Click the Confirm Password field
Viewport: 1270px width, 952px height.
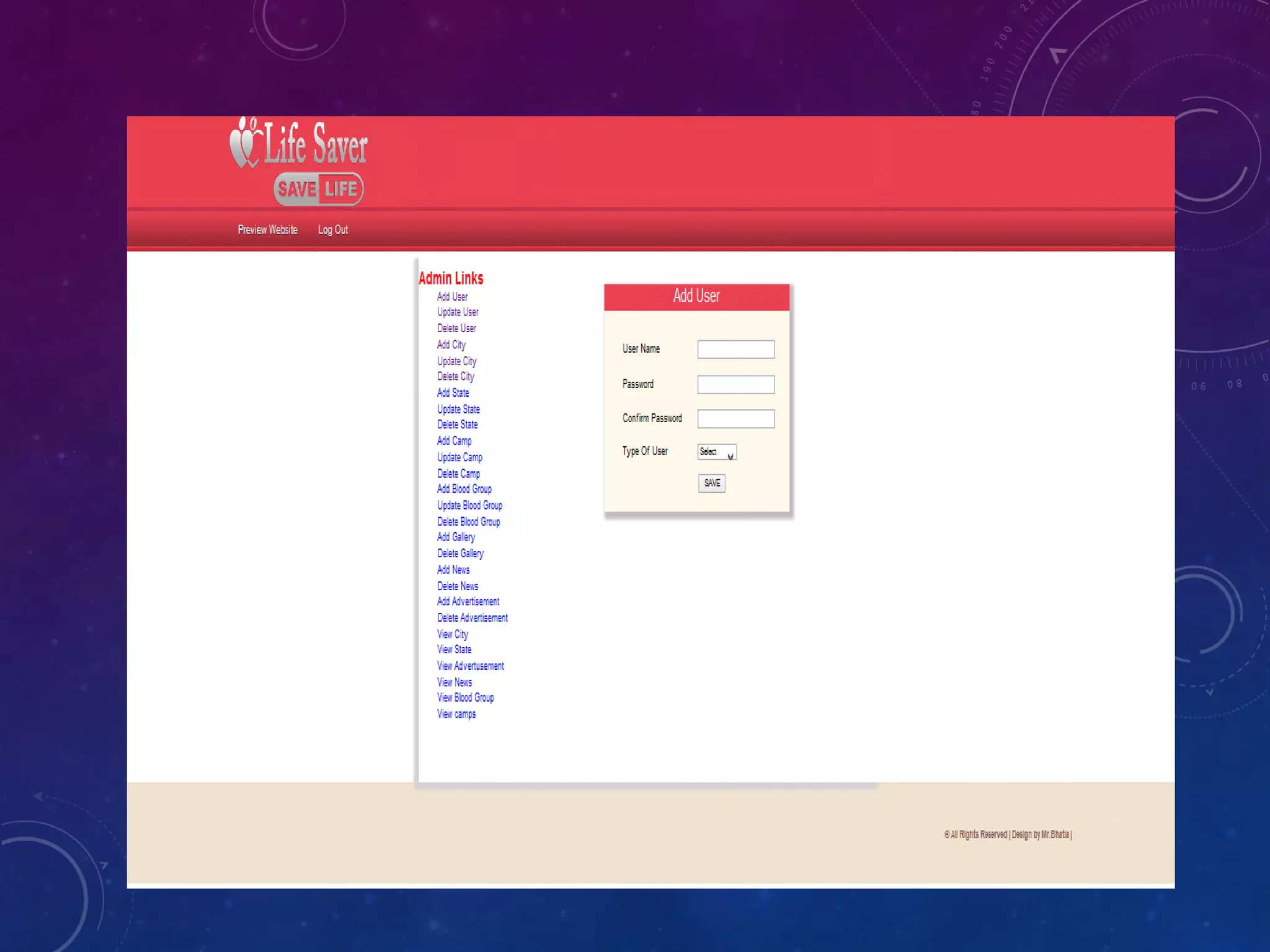(x=735, y=419)
